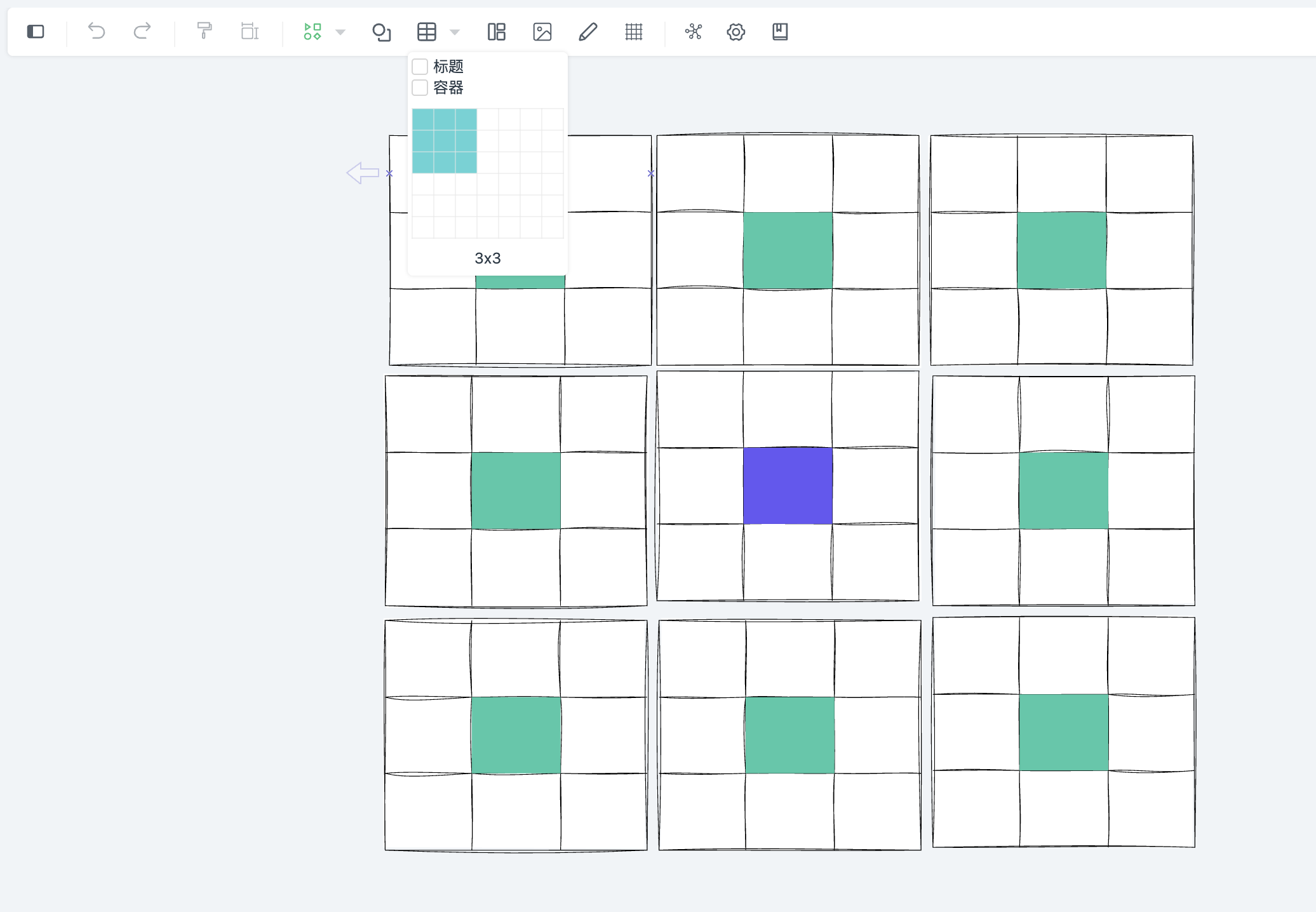Select the overlapping shapes icon
This screenshot has width=1316, height=912.
381,32
